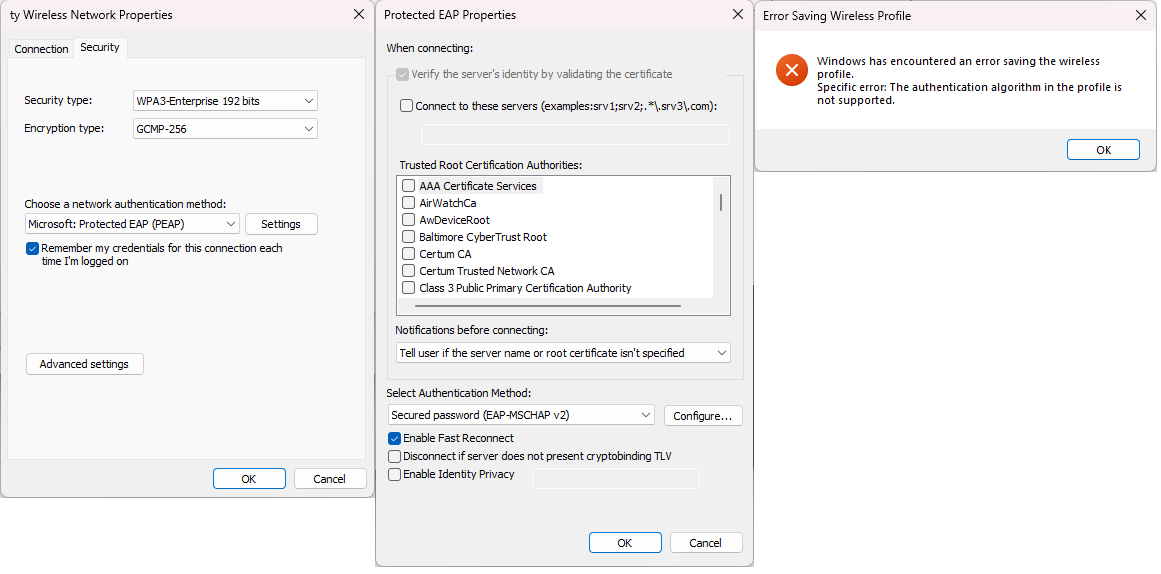Check the AAA Certificate Services checkbox

pyautogui.click(x=409, y=186)
